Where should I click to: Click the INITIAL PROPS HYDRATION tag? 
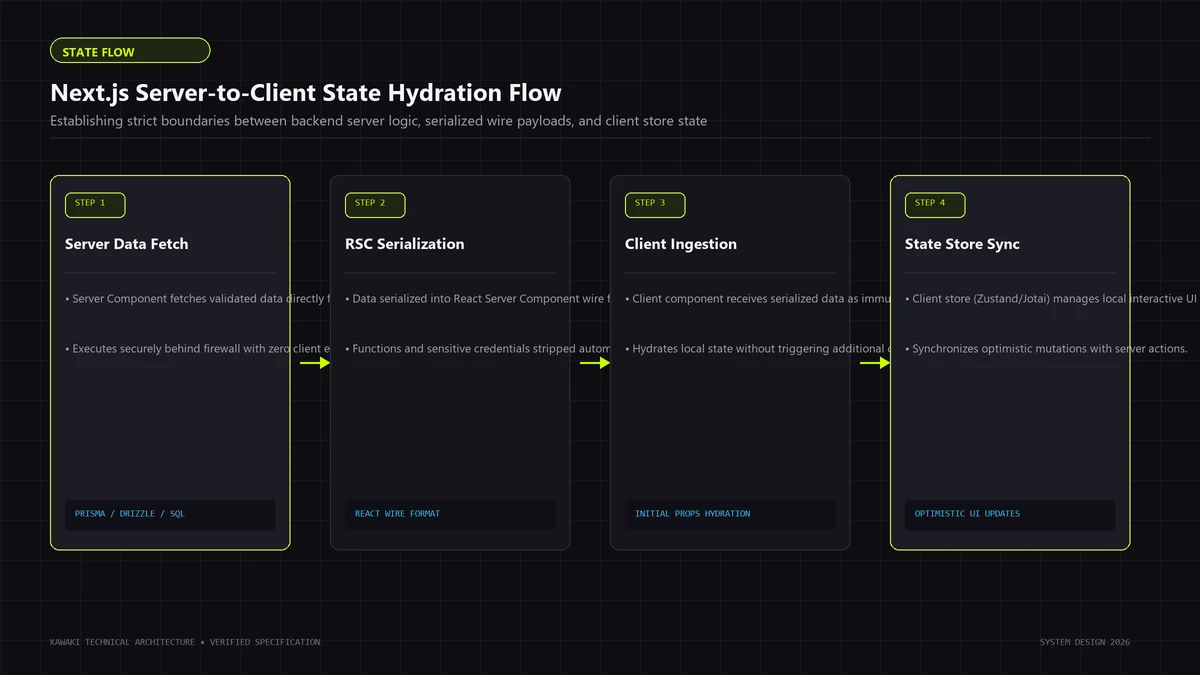(730, 514)
